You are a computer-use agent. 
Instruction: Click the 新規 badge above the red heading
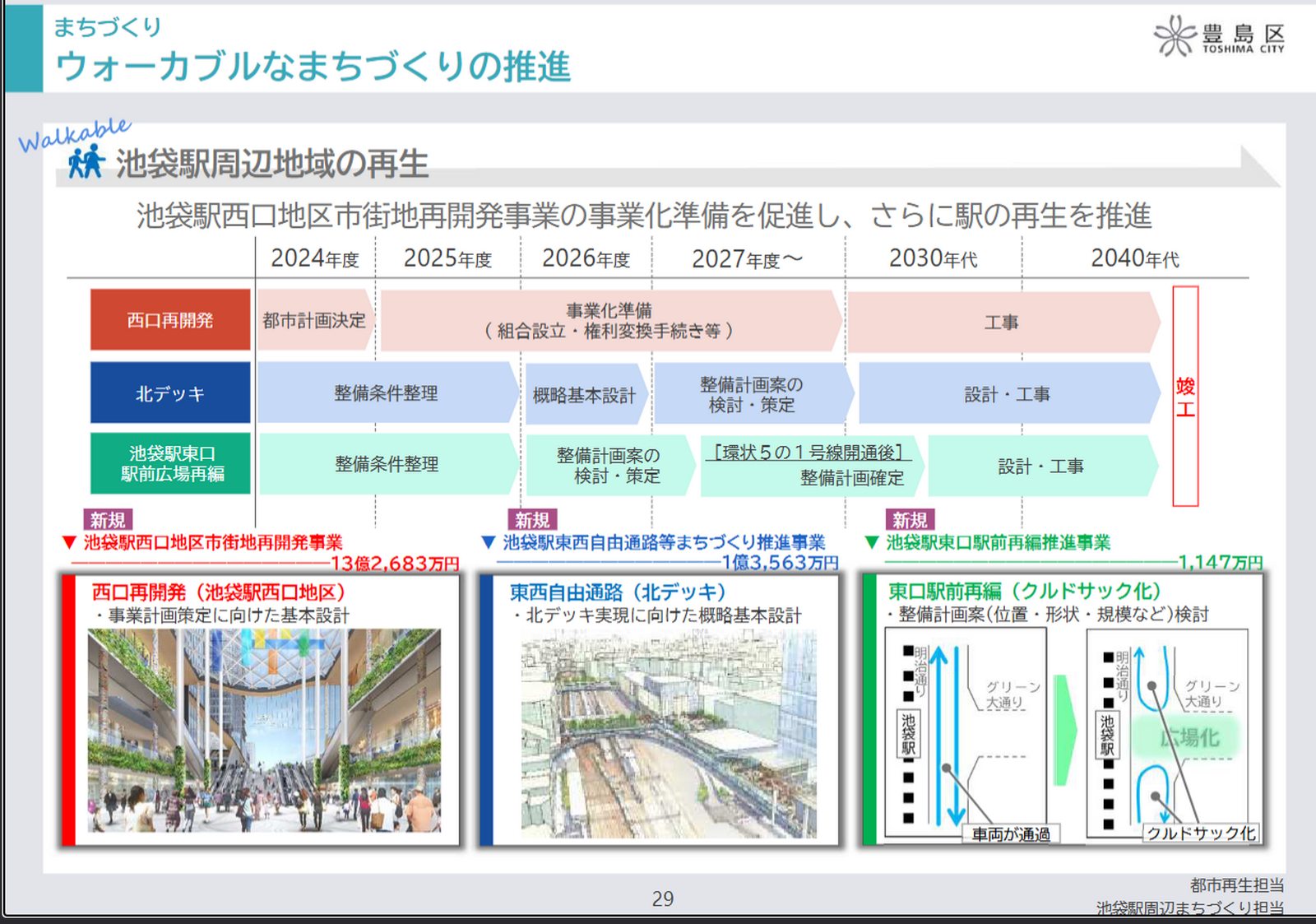pyautogui.click(x=108, y=520)
